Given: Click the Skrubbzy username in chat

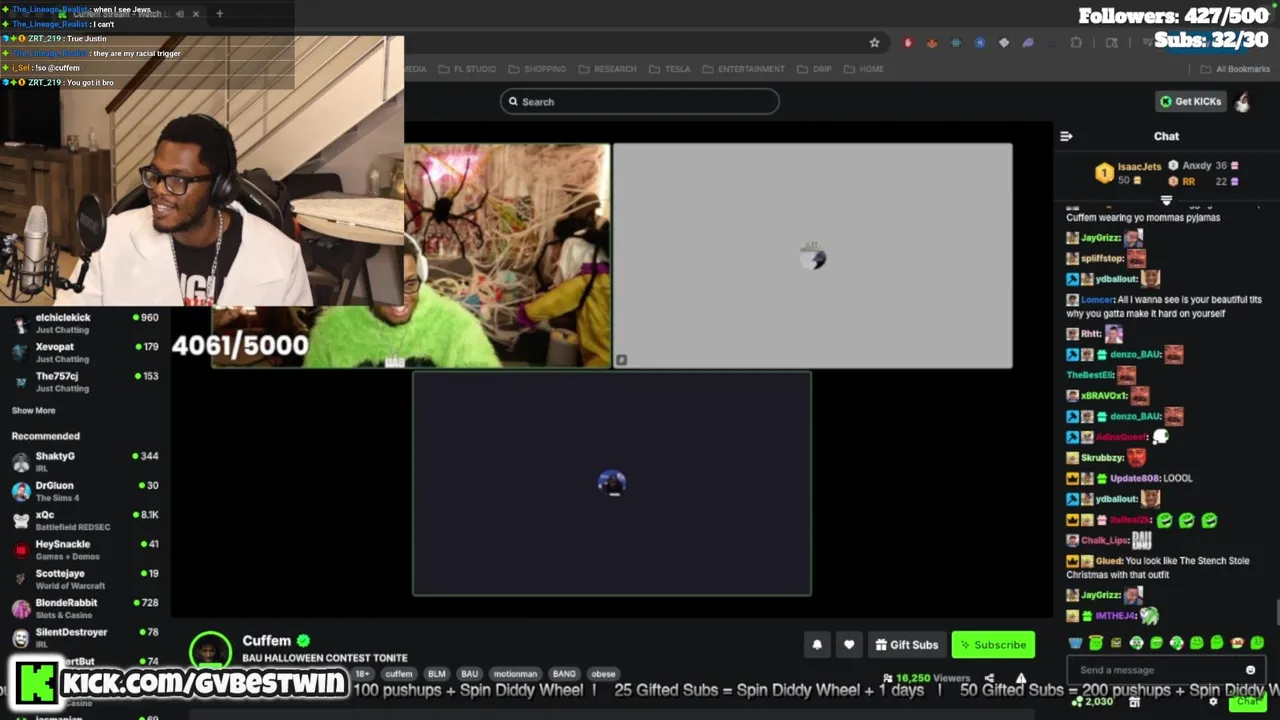Looking at the screenshot, I should (x=1102, y=458).
